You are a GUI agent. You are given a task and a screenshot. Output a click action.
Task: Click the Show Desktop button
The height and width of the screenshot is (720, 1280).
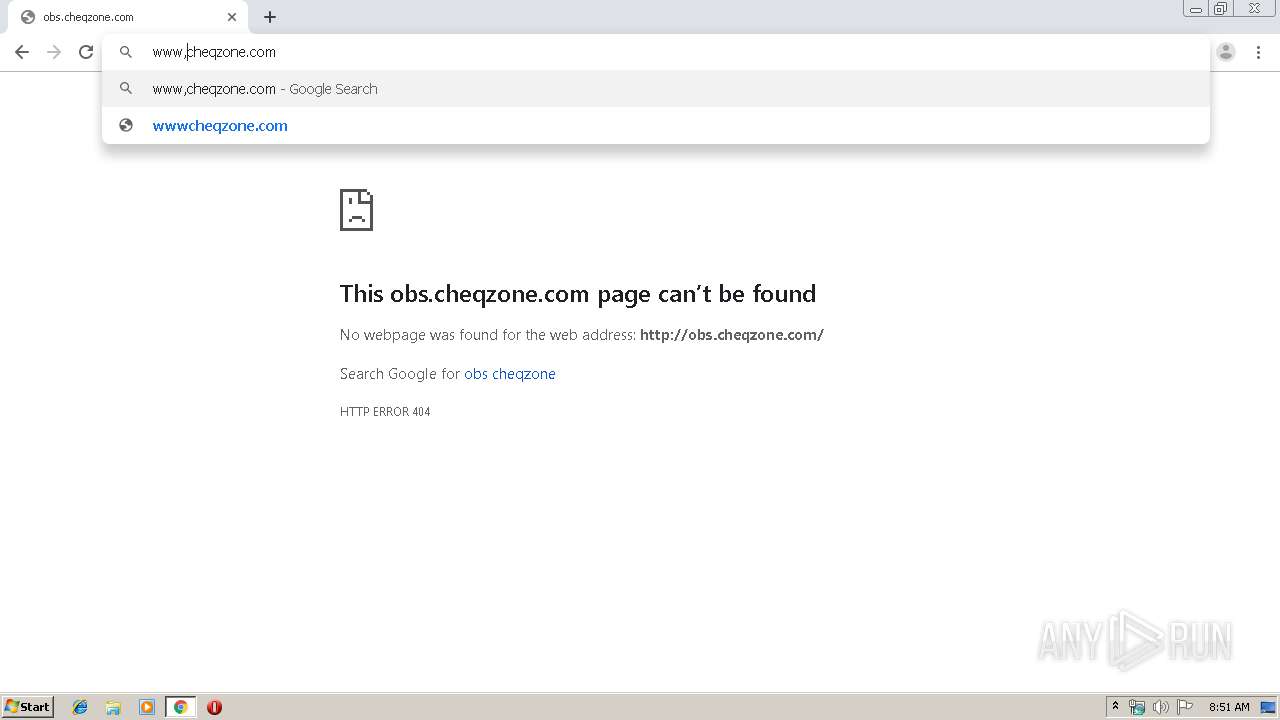pos(1268,707)
